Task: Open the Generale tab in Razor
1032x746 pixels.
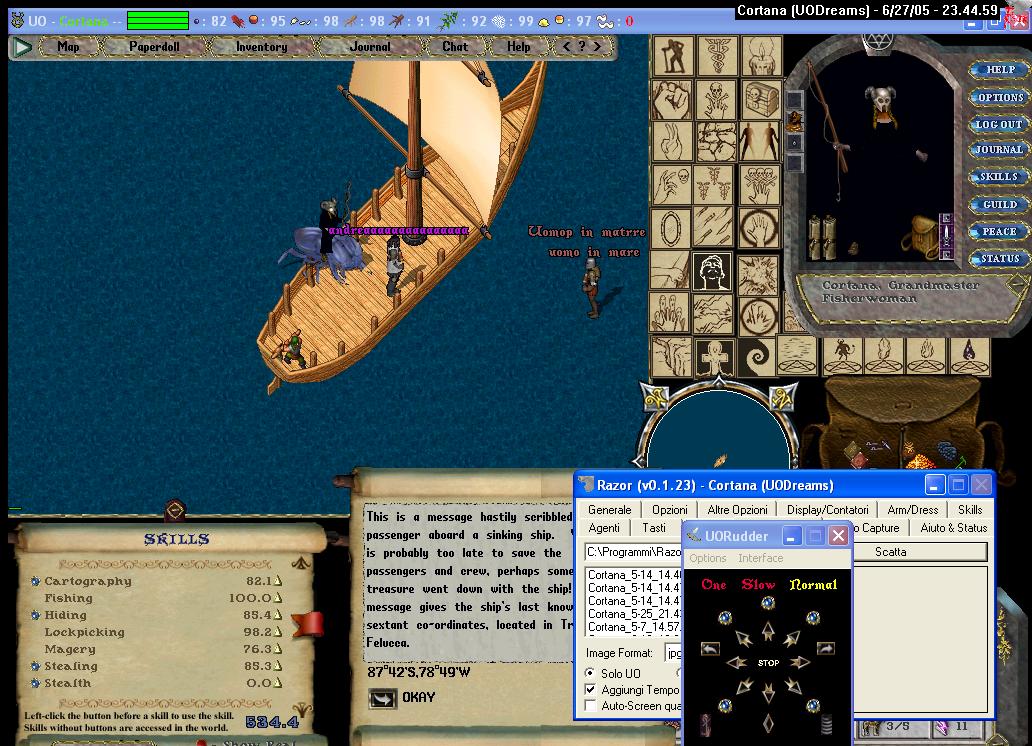Action: pyautogui.click(x=609, y=510)
